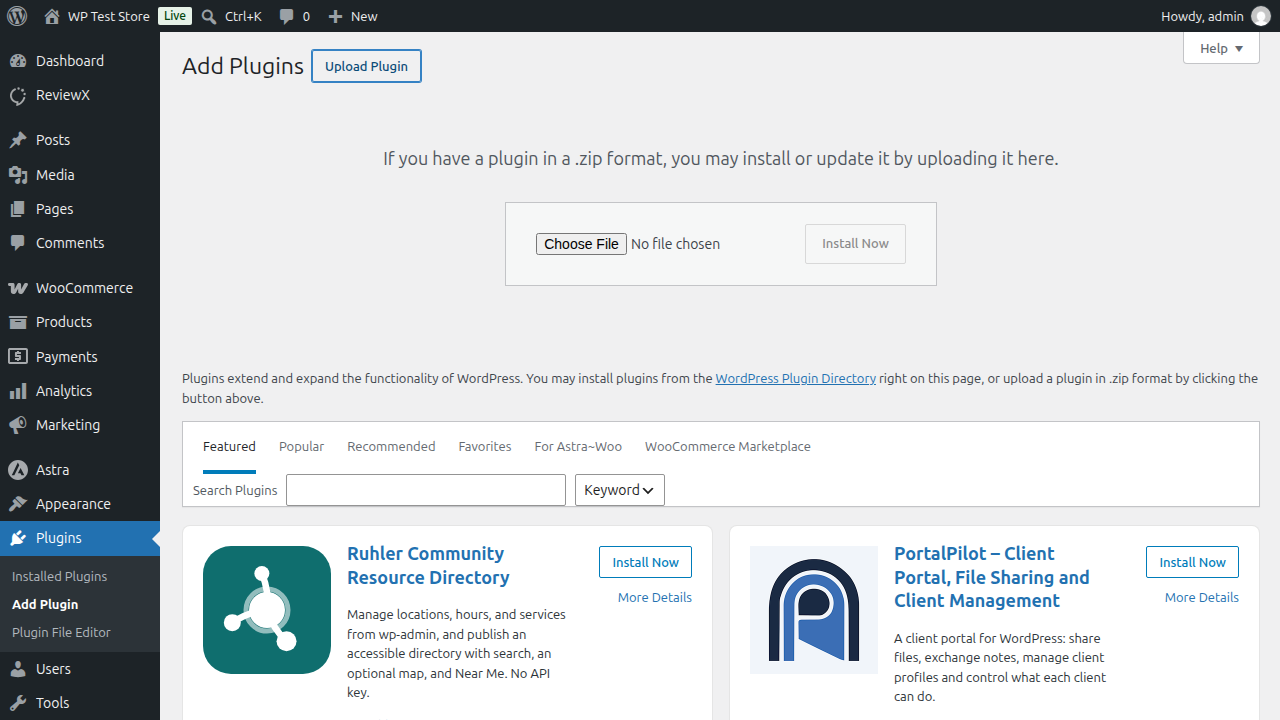Screen dimensions: 1280x720
Task: Open More Details for Ruhler Community plugin
Action: (655, 597)
